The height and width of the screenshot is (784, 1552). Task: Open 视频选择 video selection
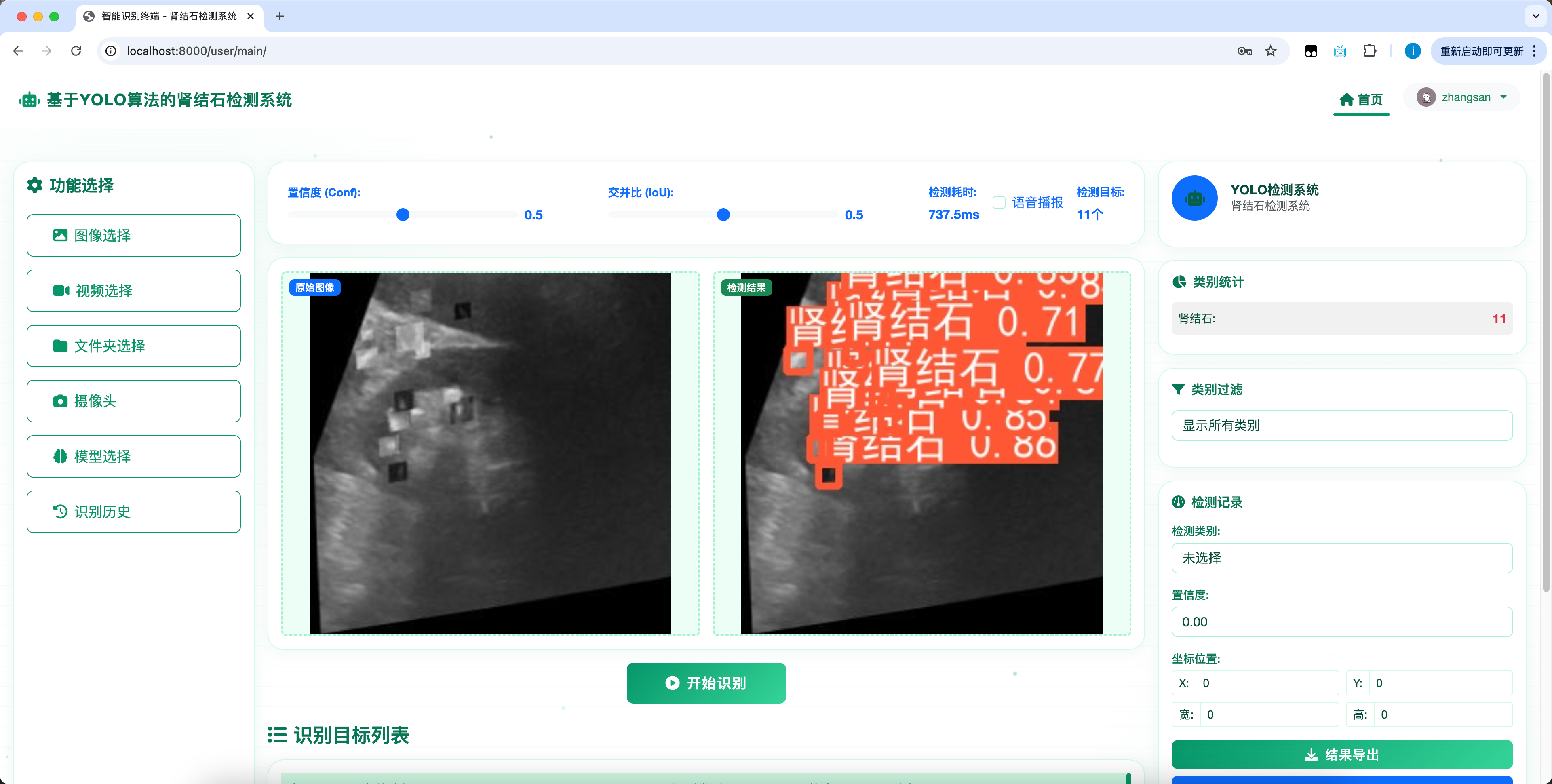click(x=134, y=291)
